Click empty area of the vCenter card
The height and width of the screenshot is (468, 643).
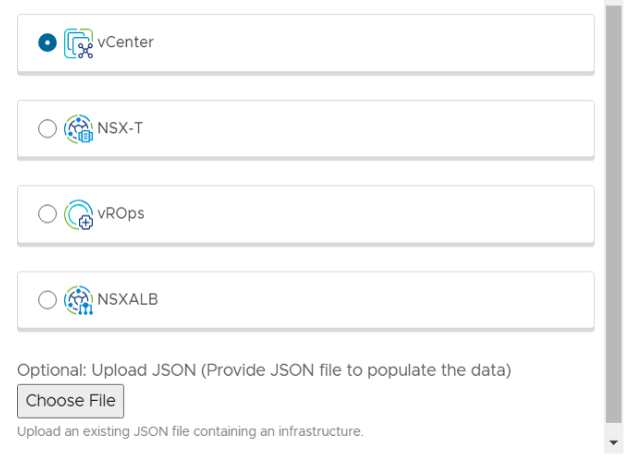[380, 43]
